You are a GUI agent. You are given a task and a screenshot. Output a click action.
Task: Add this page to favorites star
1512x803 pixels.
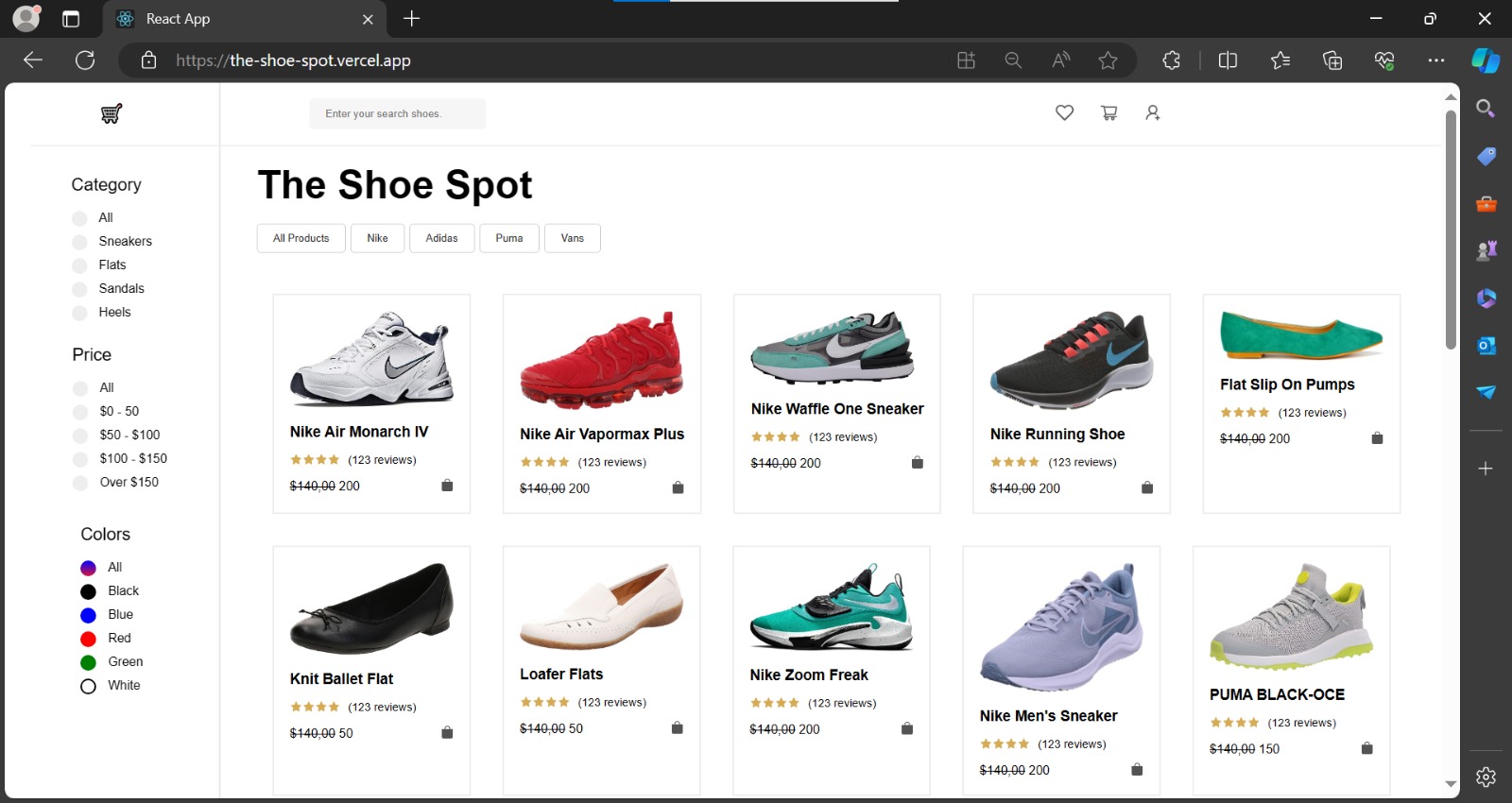pyautogui.click(x=1108, y=60)
